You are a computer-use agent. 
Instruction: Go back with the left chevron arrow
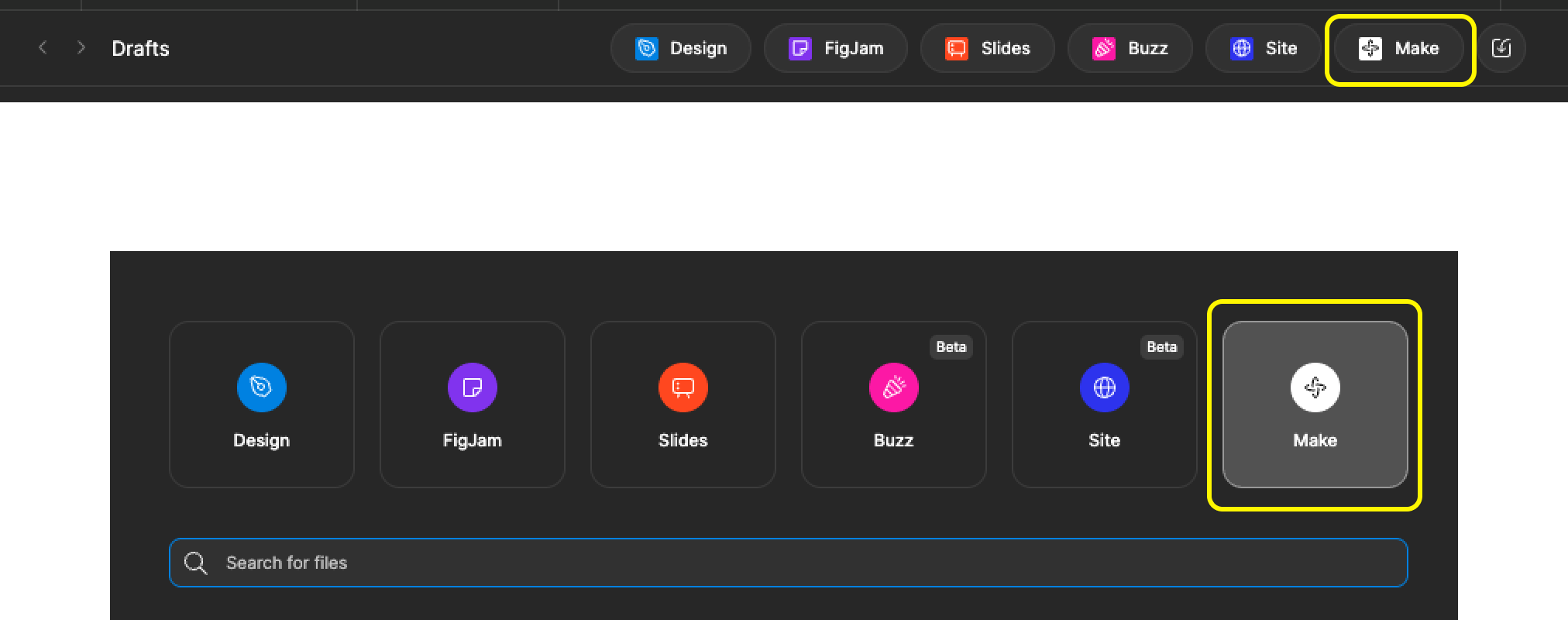click(43, 48)
